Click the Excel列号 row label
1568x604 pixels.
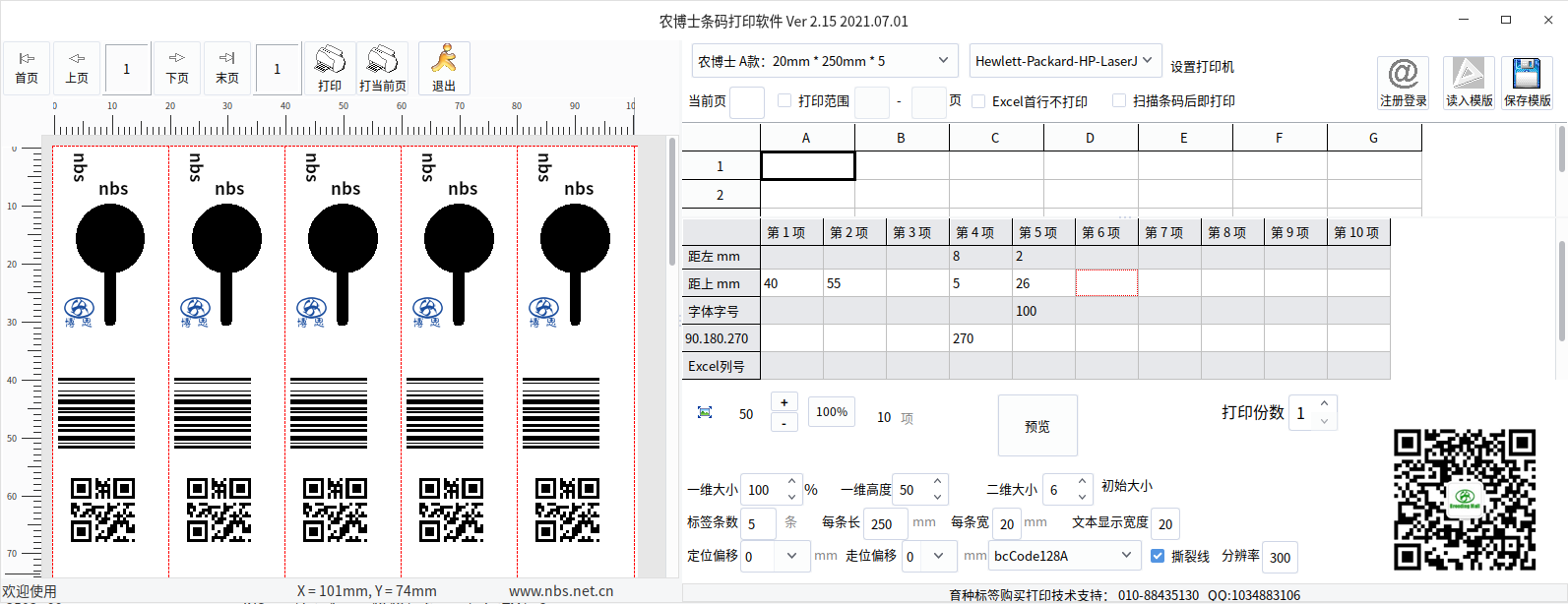coord(721,366)
